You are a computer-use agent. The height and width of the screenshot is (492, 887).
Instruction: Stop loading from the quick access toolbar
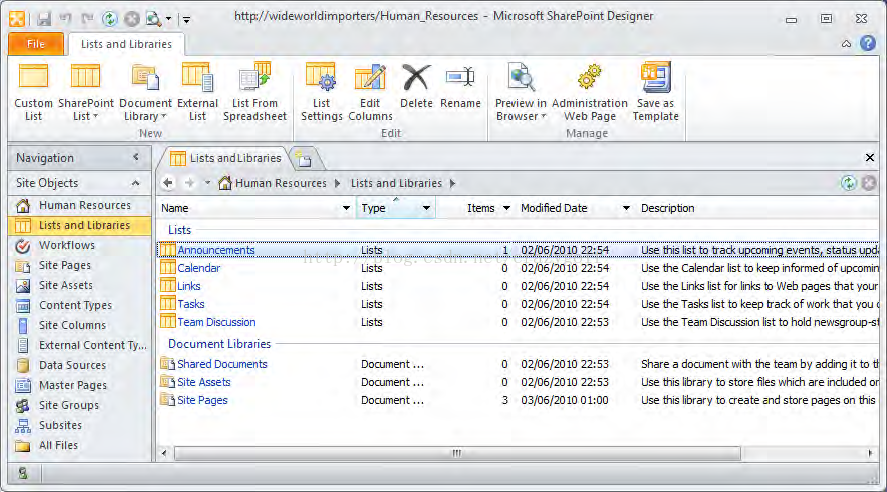point(131,19)
